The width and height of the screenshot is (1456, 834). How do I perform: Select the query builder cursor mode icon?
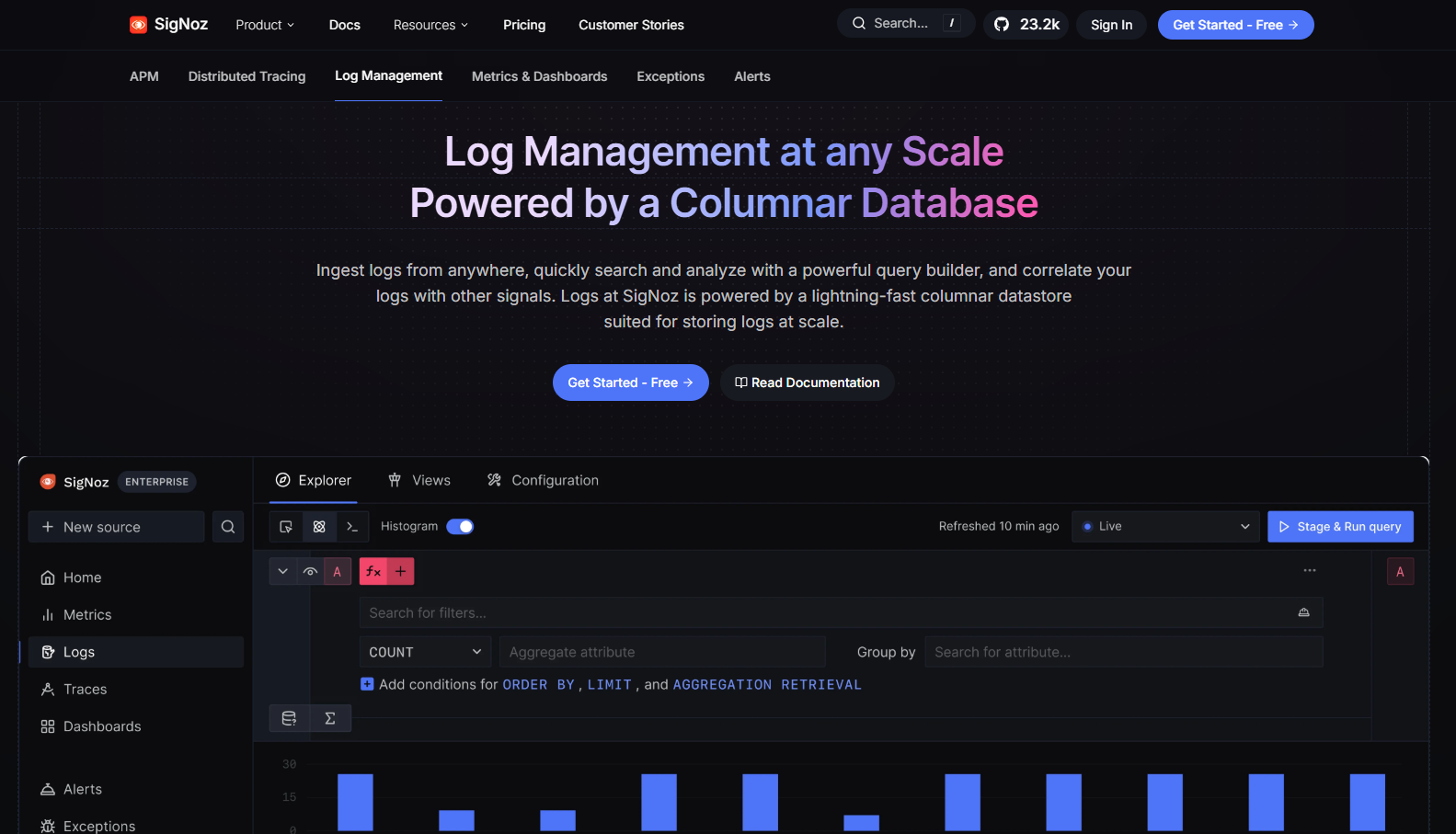tap(286, 527)
